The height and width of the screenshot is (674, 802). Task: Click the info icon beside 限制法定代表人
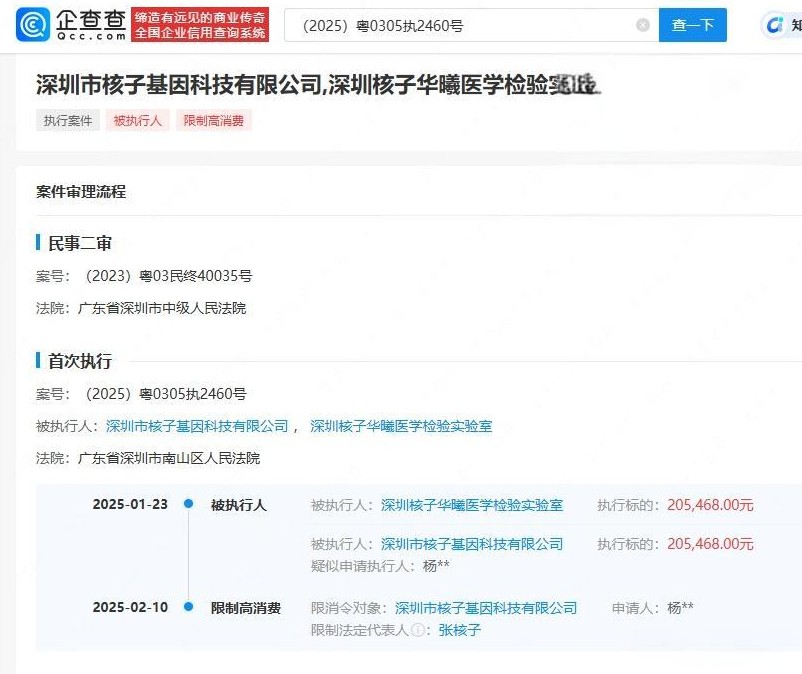pos(418,630)
